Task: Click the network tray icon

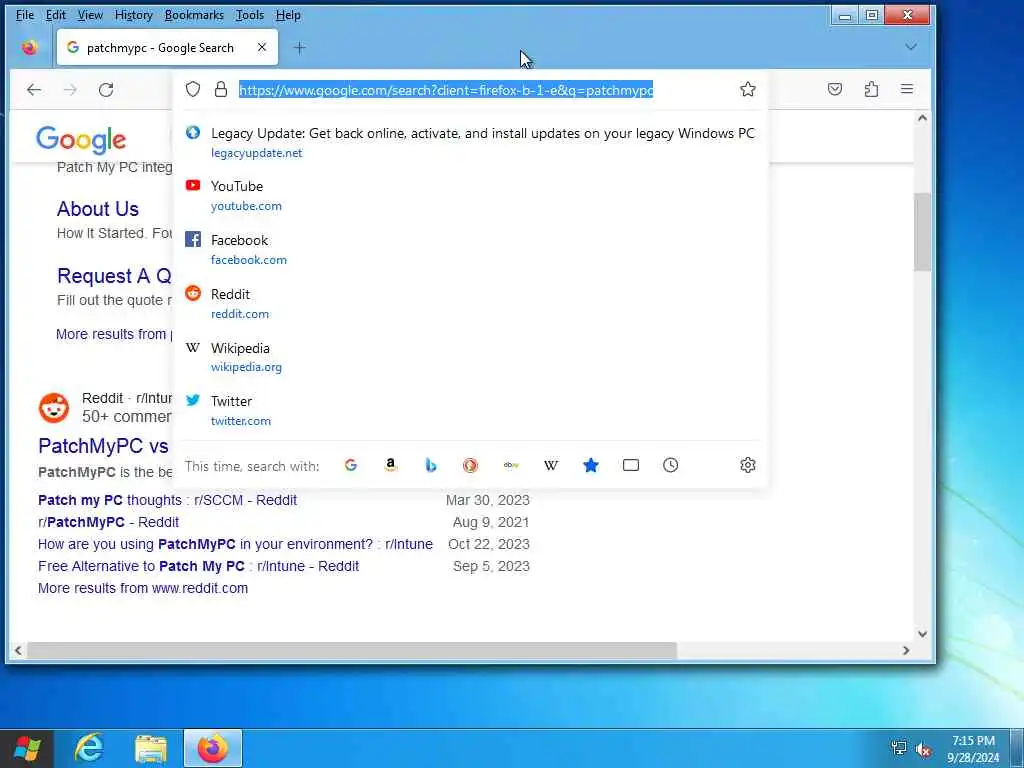Action: point(899,748)
